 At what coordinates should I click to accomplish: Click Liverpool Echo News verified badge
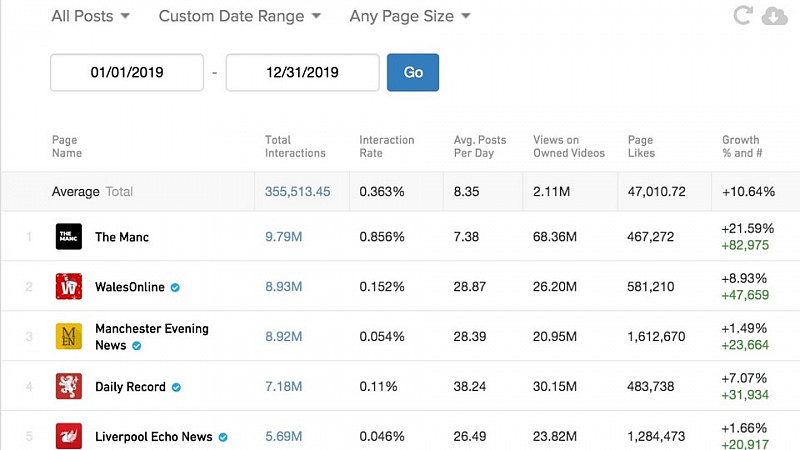tap(223, 437)
